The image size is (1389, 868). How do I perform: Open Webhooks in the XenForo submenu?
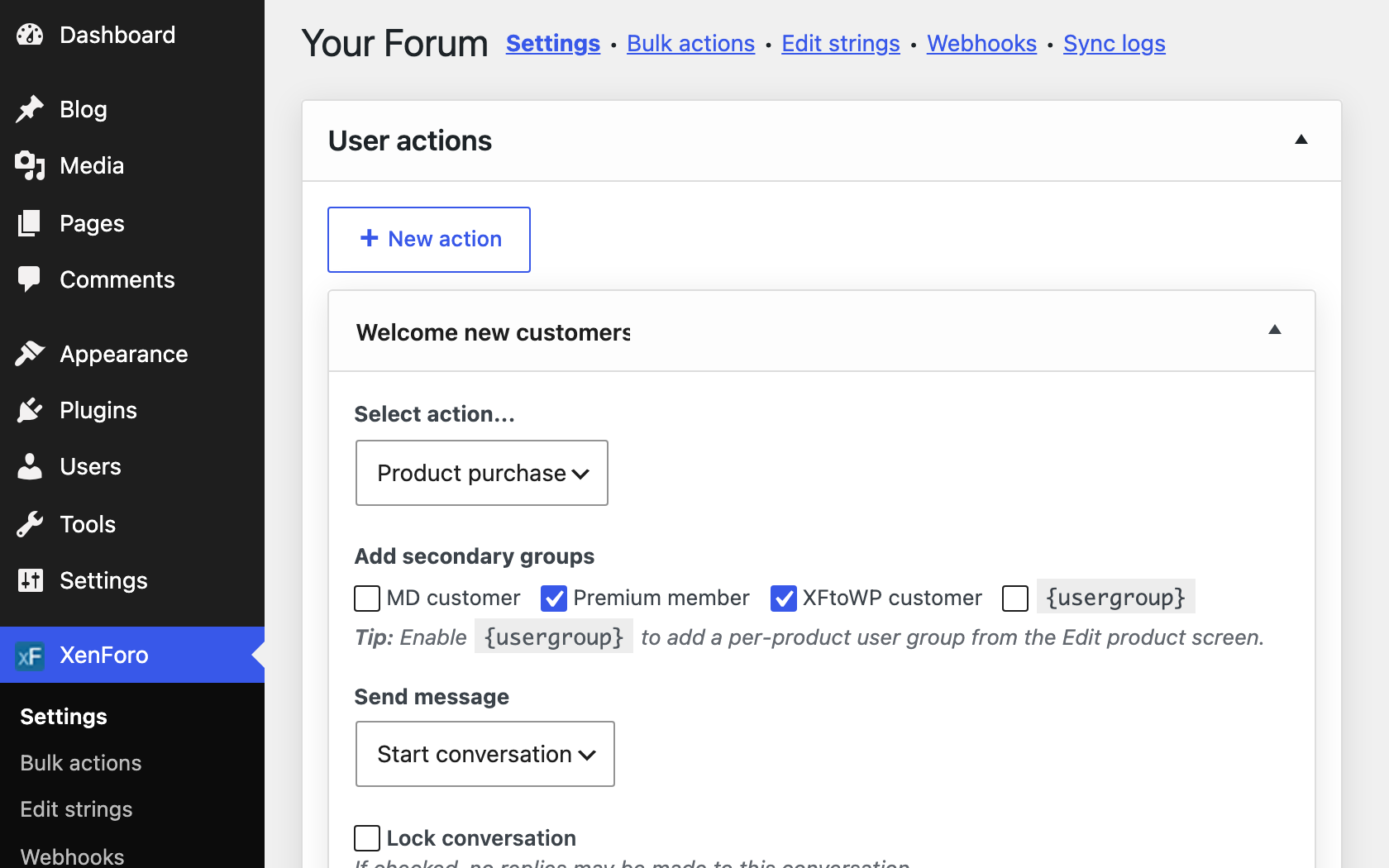click(72, 856)
